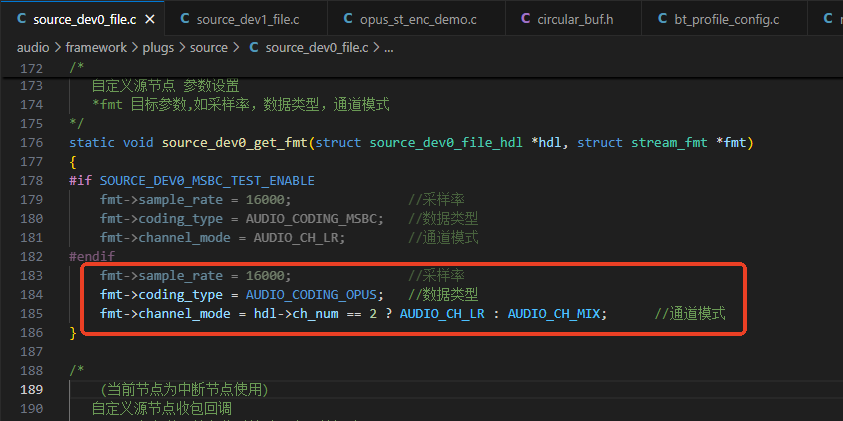Click line number 176 in the gutter
This screenshot has width=843, height=421.
(x=31, y=142)
